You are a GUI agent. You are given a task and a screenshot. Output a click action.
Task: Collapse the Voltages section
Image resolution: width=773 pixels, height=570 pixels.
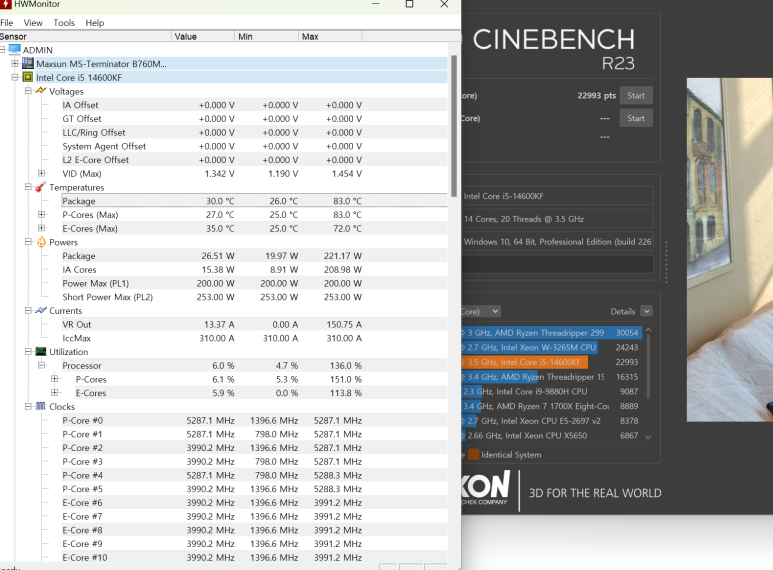[28, 91]
